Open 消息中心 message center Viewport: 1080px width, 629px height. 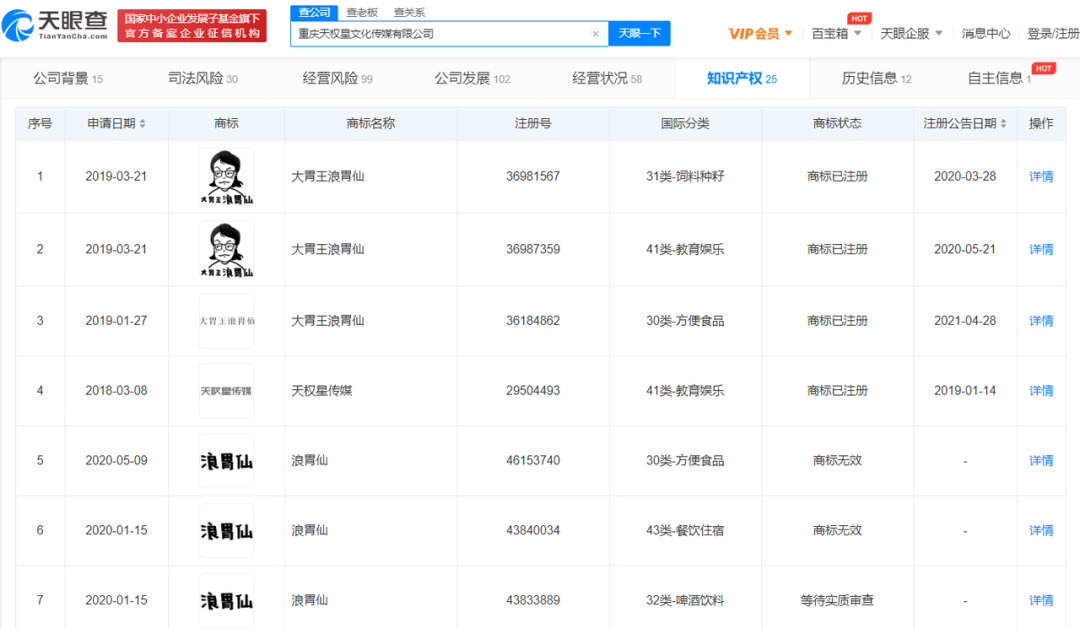point(986,34)
